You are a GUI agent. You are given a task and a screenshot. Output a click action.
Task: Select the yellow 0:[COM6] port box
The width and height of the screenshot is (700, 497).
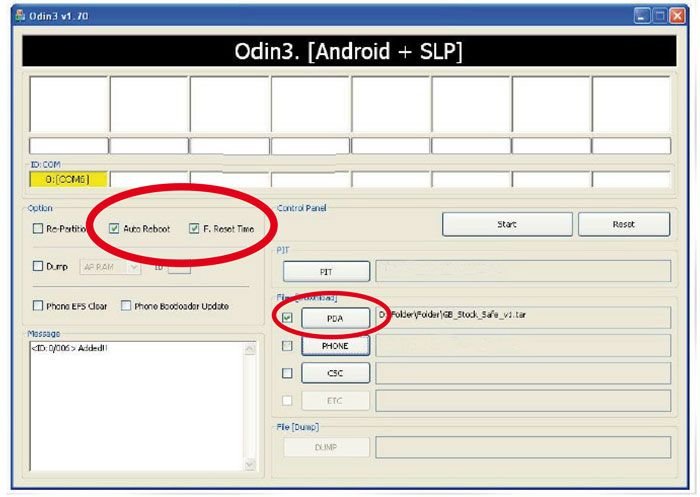coord(68,179)
